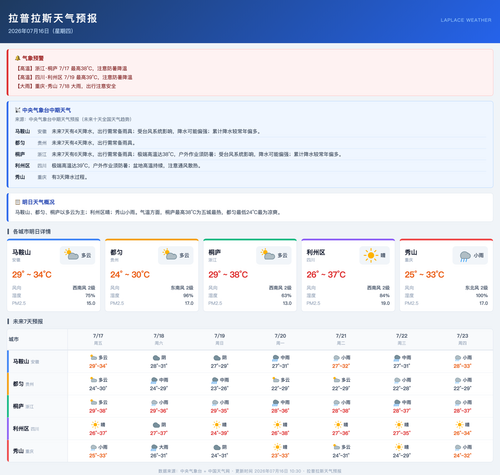Select the 都匀 mid-term forecast row

250,143
